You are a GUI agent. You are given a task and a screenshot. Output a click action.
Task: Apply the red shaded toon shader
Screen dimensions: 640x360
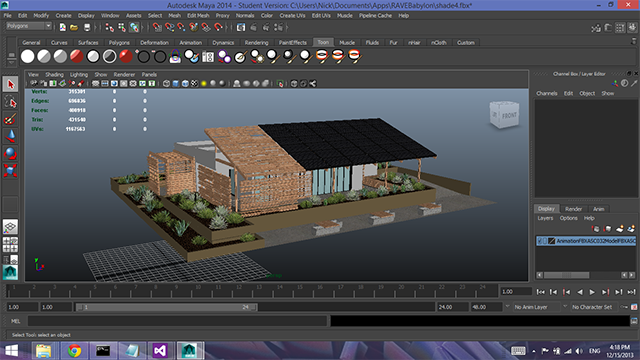pyautogui.click(x=76, y=56)
